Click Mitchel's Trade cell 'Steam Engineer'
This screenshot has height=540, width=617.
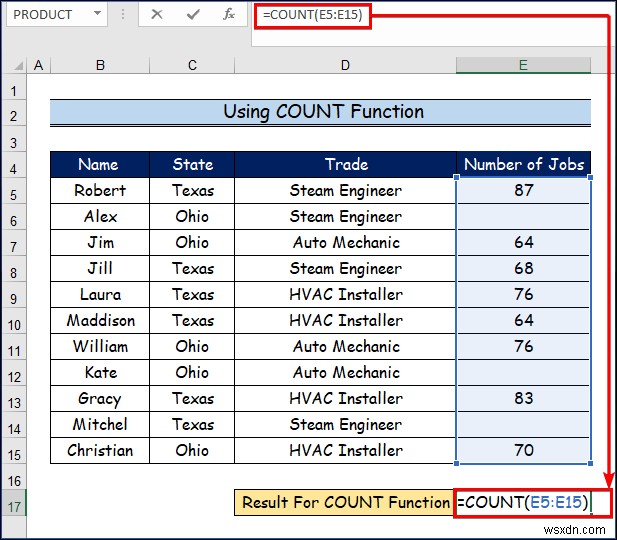coord(345,424)
